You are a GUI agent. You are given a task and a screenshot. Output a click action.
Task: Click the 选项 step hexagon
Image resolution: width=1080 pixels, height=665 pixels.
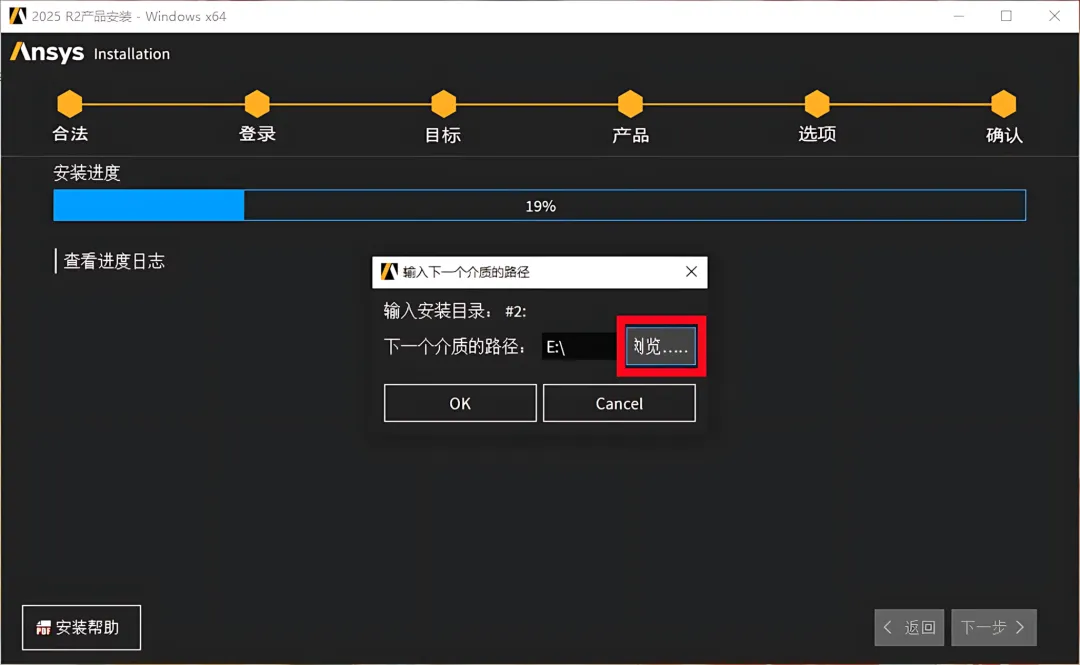pyautogui.click(x=817, y=104)
